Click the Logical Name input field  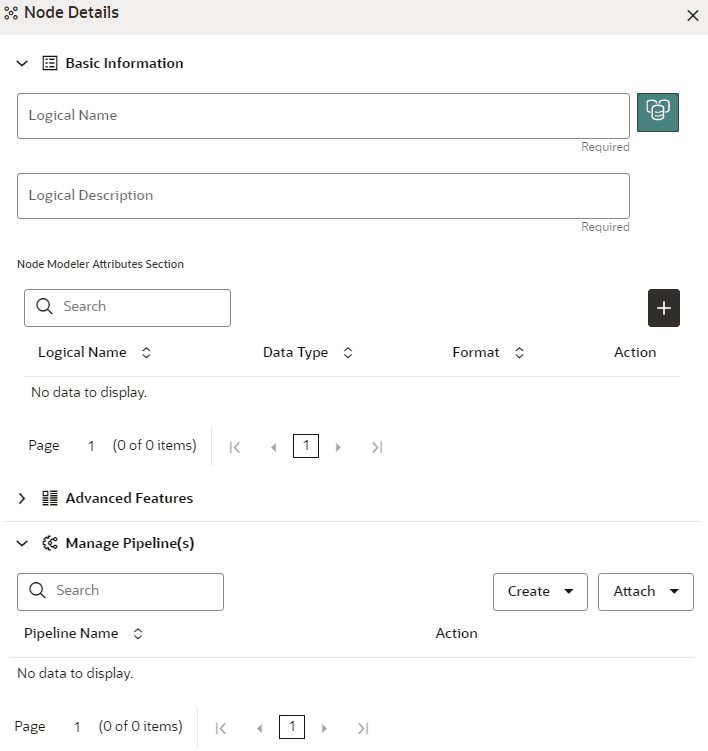coord(322,116)
